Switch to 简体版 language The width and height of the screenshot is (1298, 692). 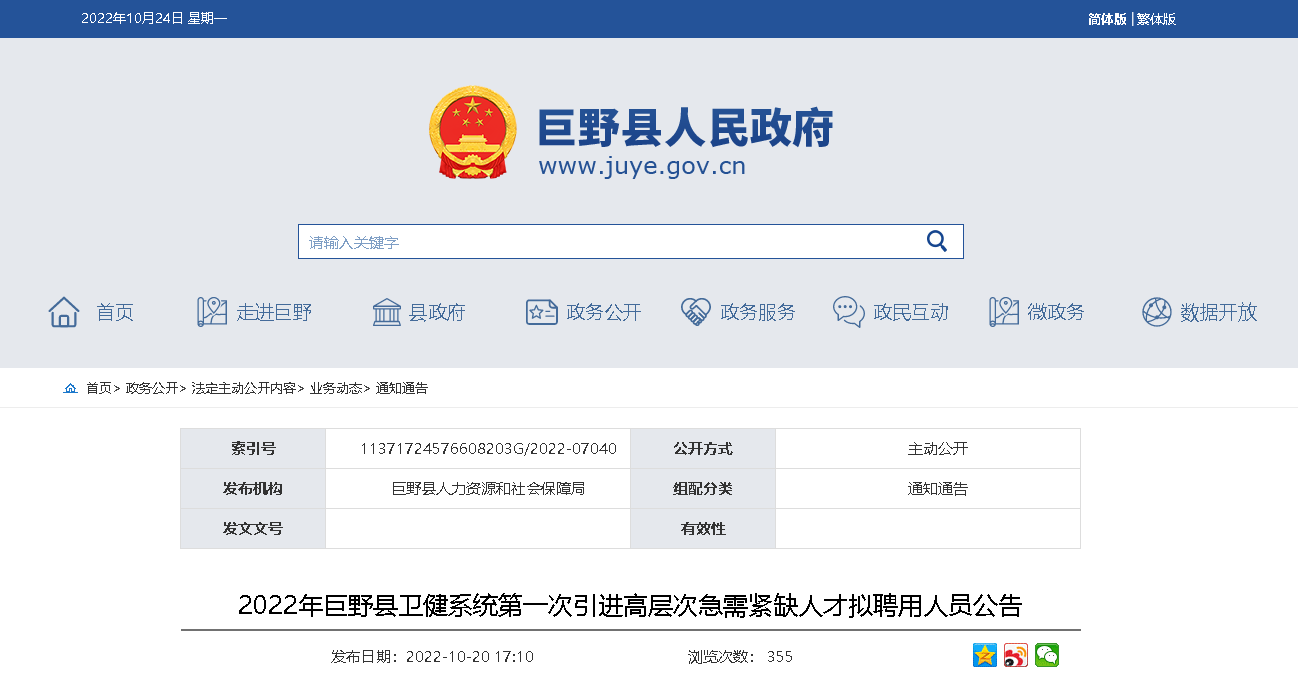[x=1107, y=19]
